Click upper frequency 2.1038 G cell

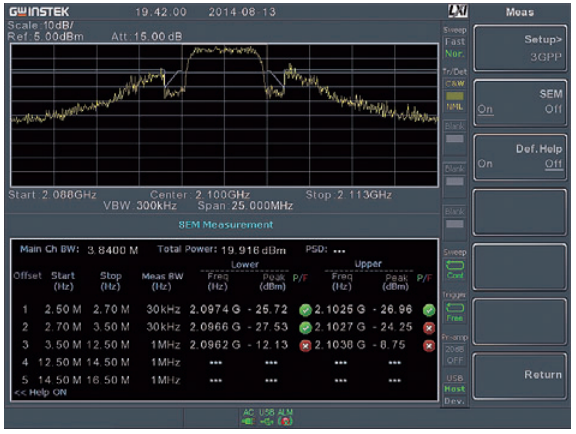pos(340,345)
